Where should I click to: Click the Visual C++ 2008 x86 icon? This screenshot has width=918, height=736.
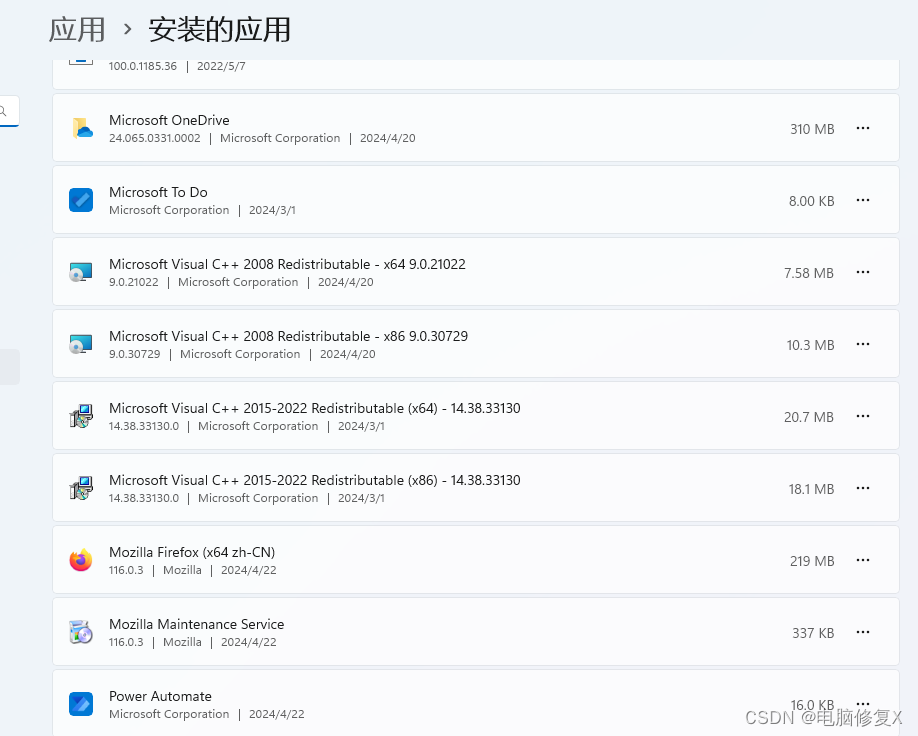[81, 344]
